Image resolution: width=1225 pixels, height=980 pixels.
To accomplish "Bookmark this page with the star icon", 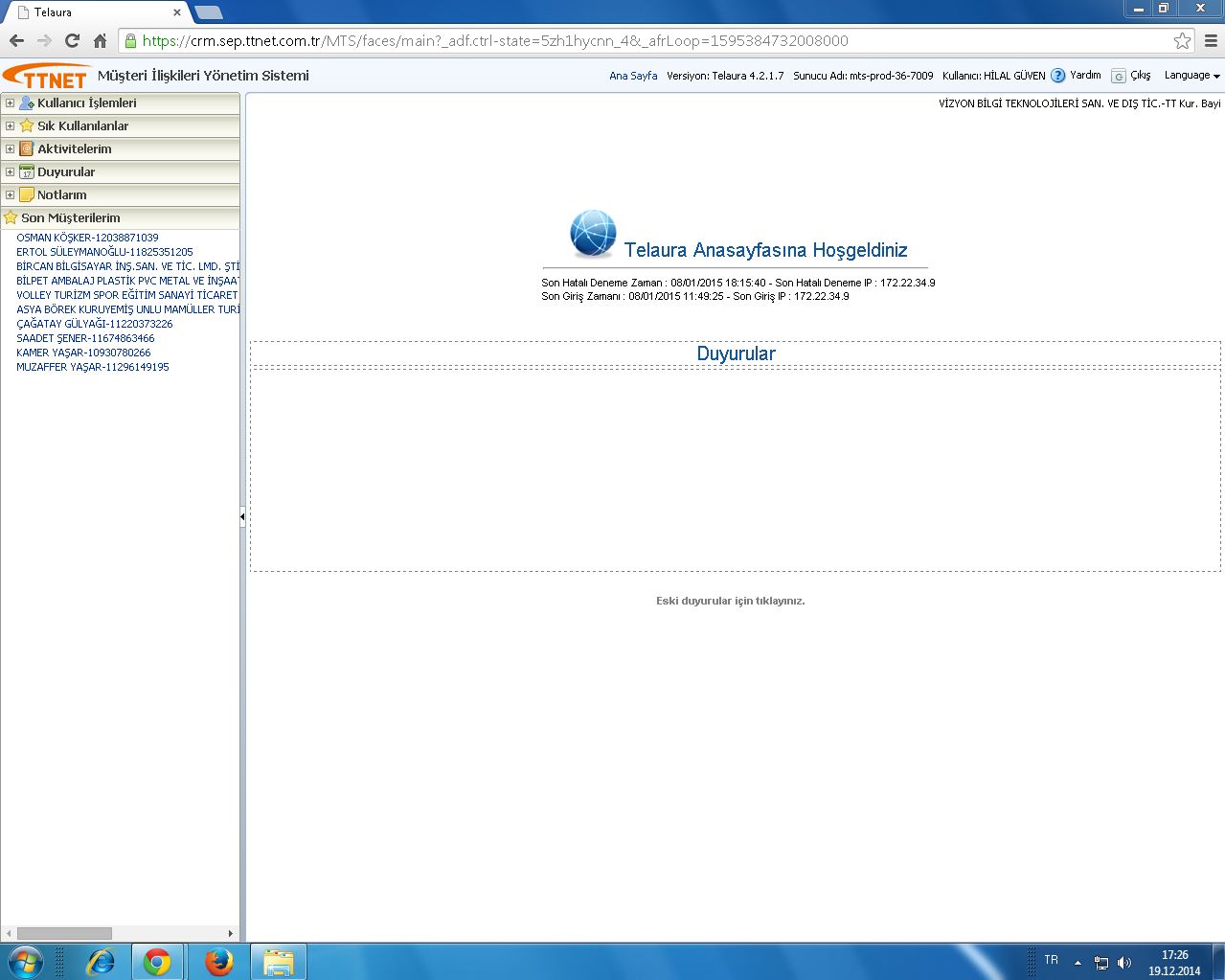I will (x=1182, y=40).
